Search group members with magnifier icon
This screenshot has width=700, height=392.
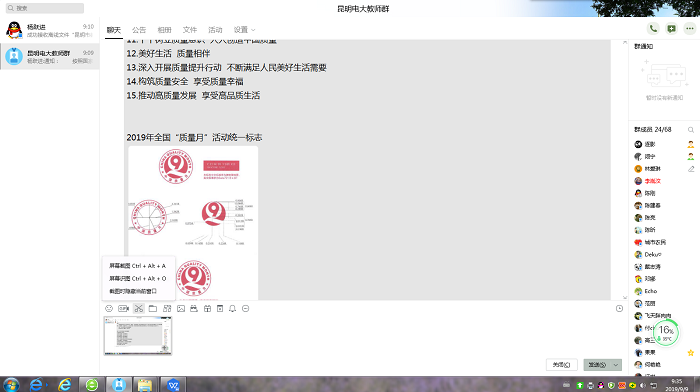pyautogui.click(x=691, y=130)
